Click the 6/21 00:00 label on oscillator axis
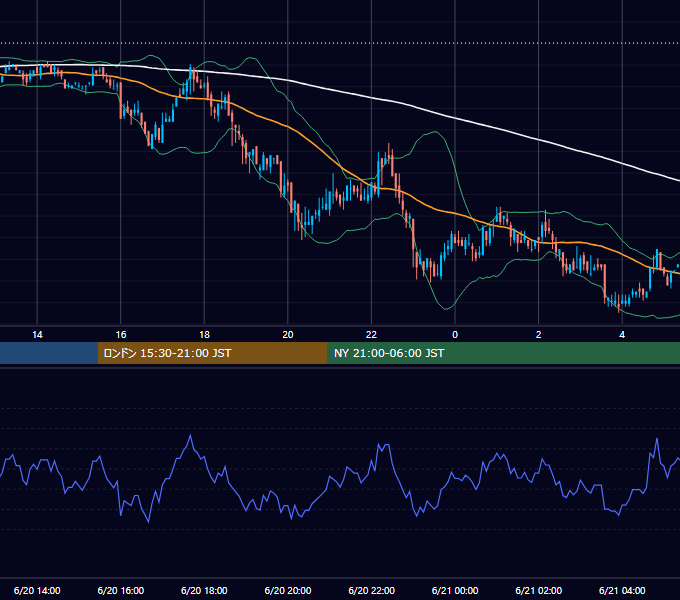Viewport: 680px width, 600px height. tap(455, 590)
